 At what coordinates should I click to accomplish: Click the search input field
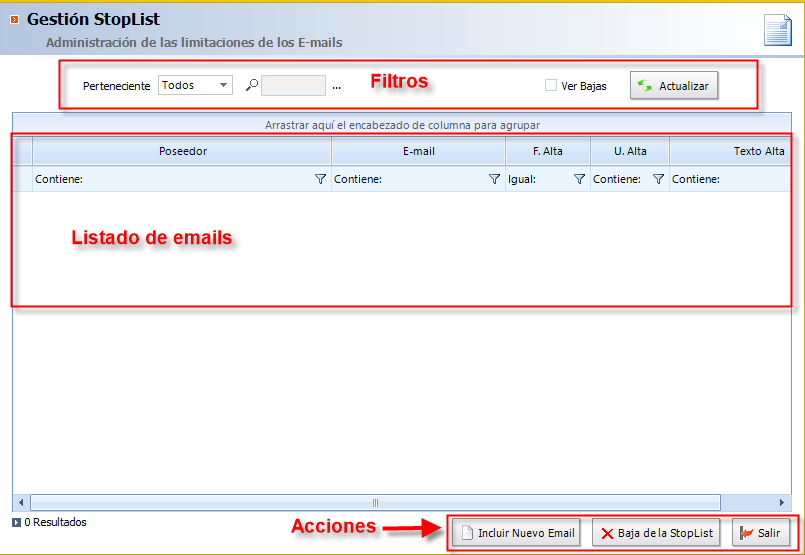click(x=293, y=85)
